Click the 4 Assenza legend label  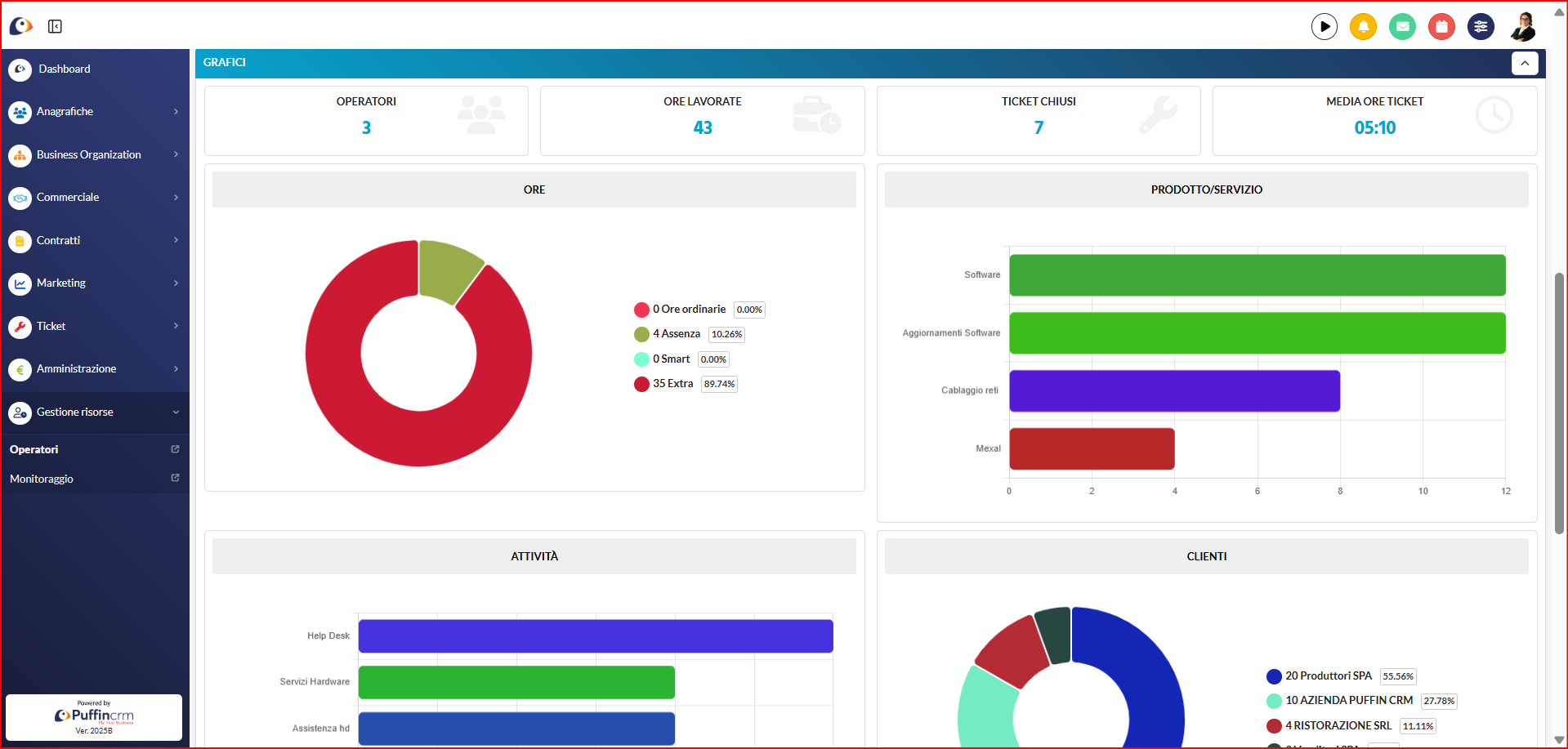click(677, 334)
